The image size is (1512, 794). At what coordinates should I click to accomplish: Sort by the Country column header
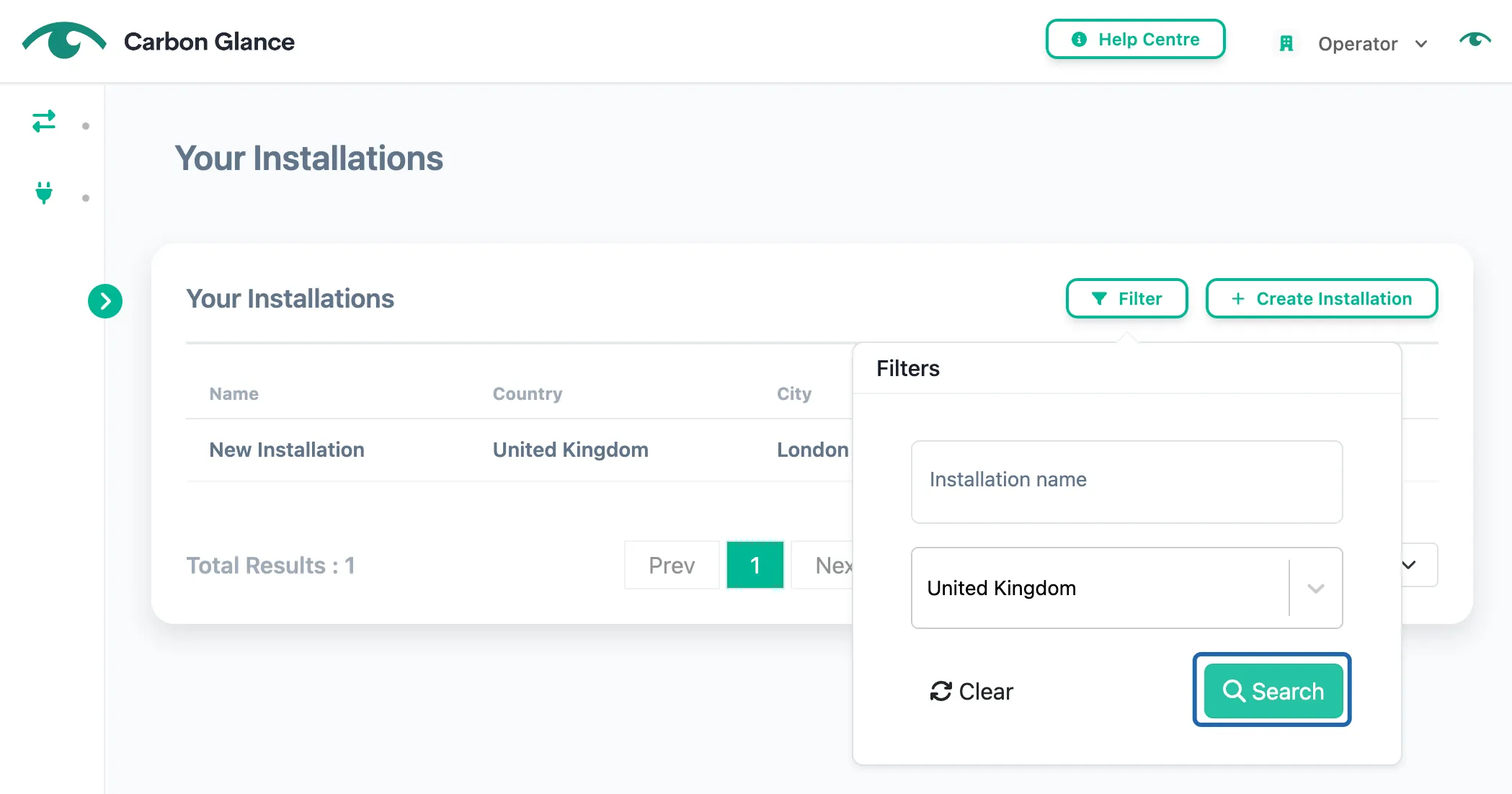click(528, 394)
